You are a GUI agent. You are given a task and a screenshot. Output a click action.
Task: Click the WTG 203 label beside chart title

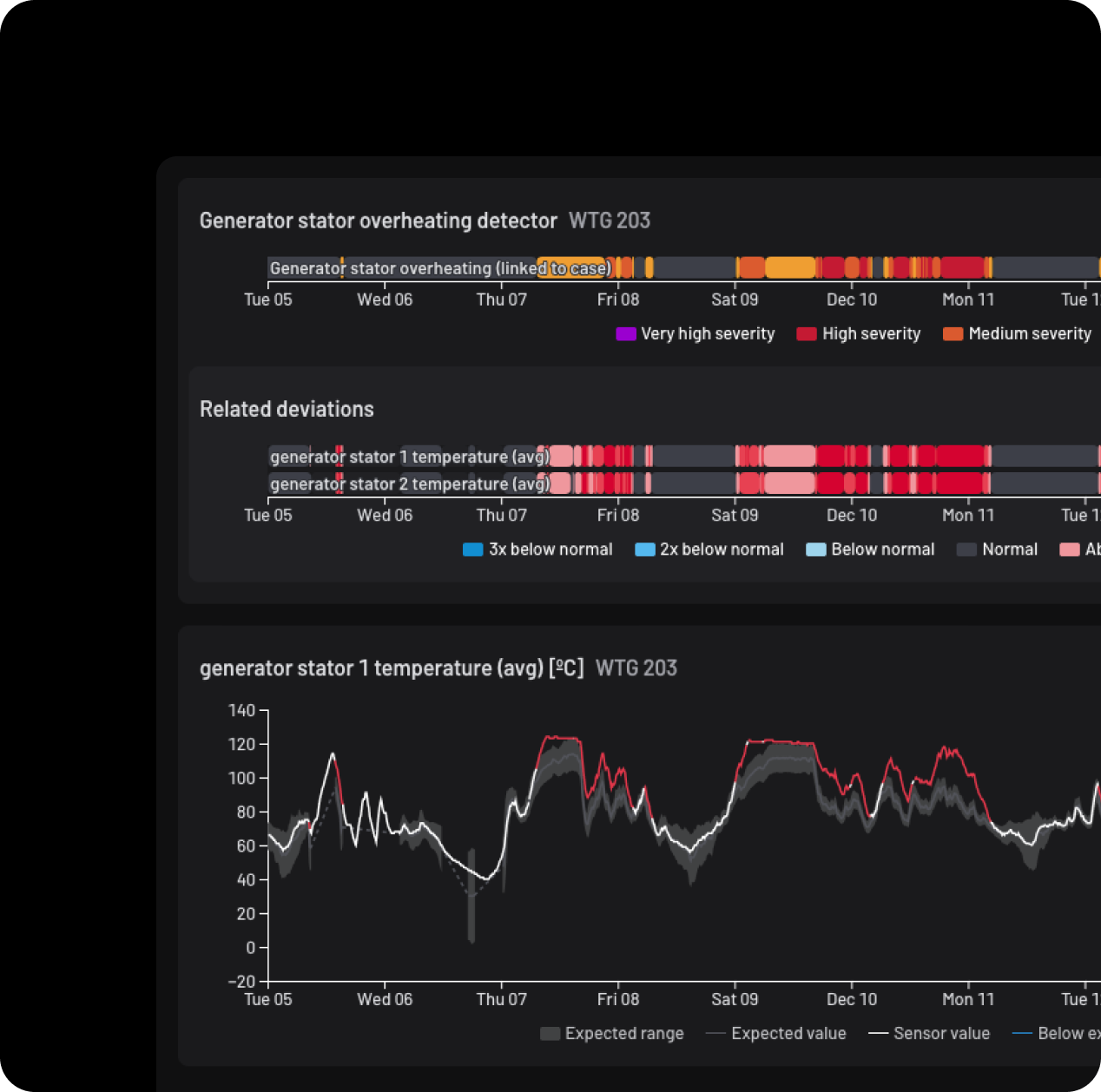pyautogui.click(x=636, y=668)
